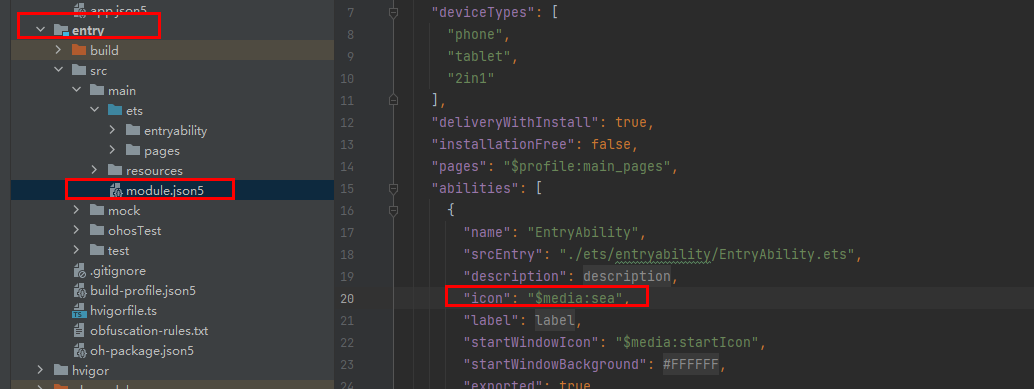
Task: Open the build-profile.json5 file icon
Action: [x=79, y=291]
